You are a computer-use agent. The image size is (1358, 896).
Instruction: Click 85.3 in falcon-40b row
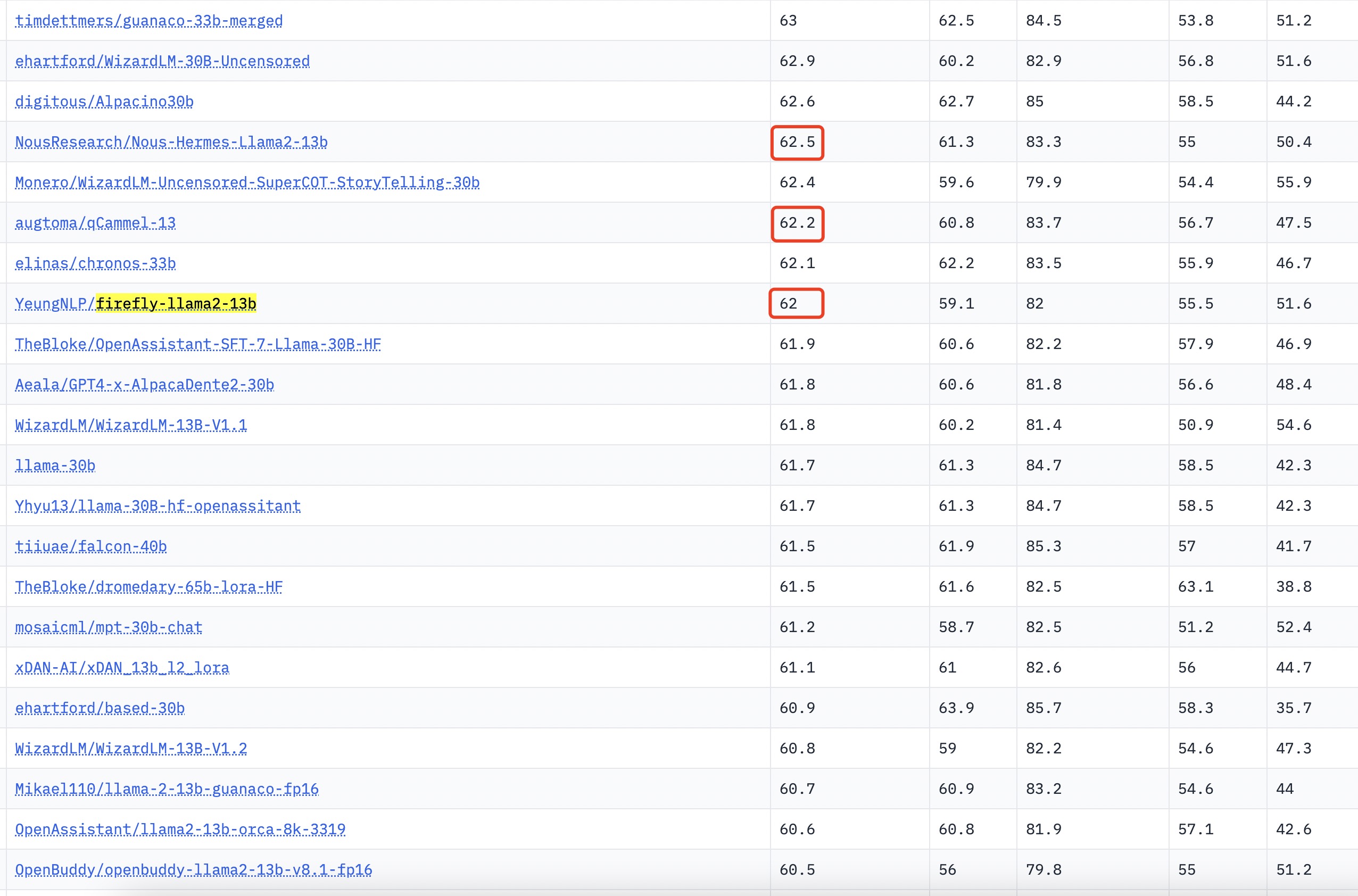click(x=1044, y=546)
